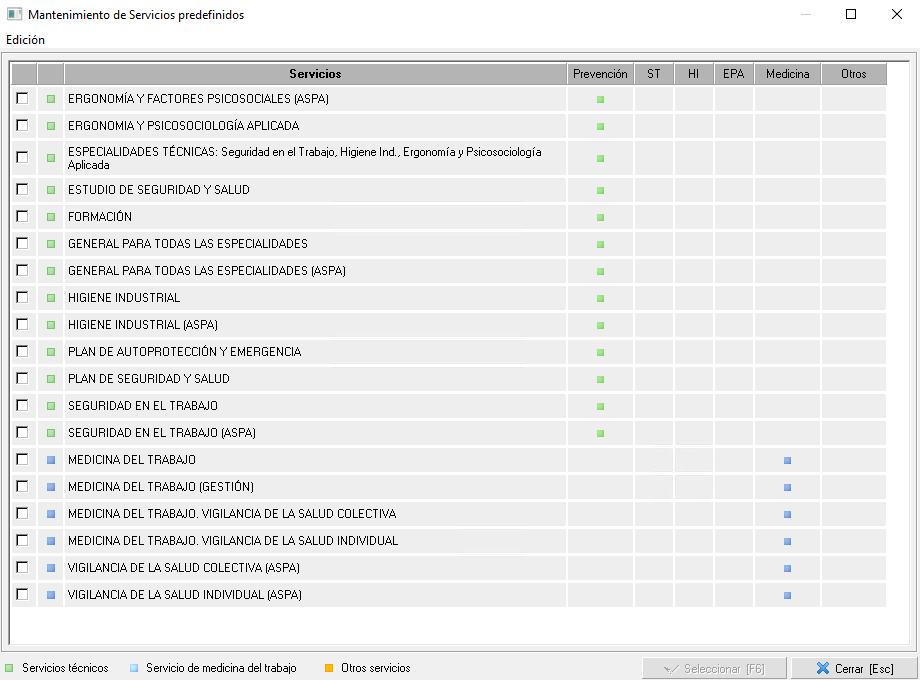Open the Edición menu
Image resolution: width=920 pixels, height=680 pixels.
click(25, 40)
